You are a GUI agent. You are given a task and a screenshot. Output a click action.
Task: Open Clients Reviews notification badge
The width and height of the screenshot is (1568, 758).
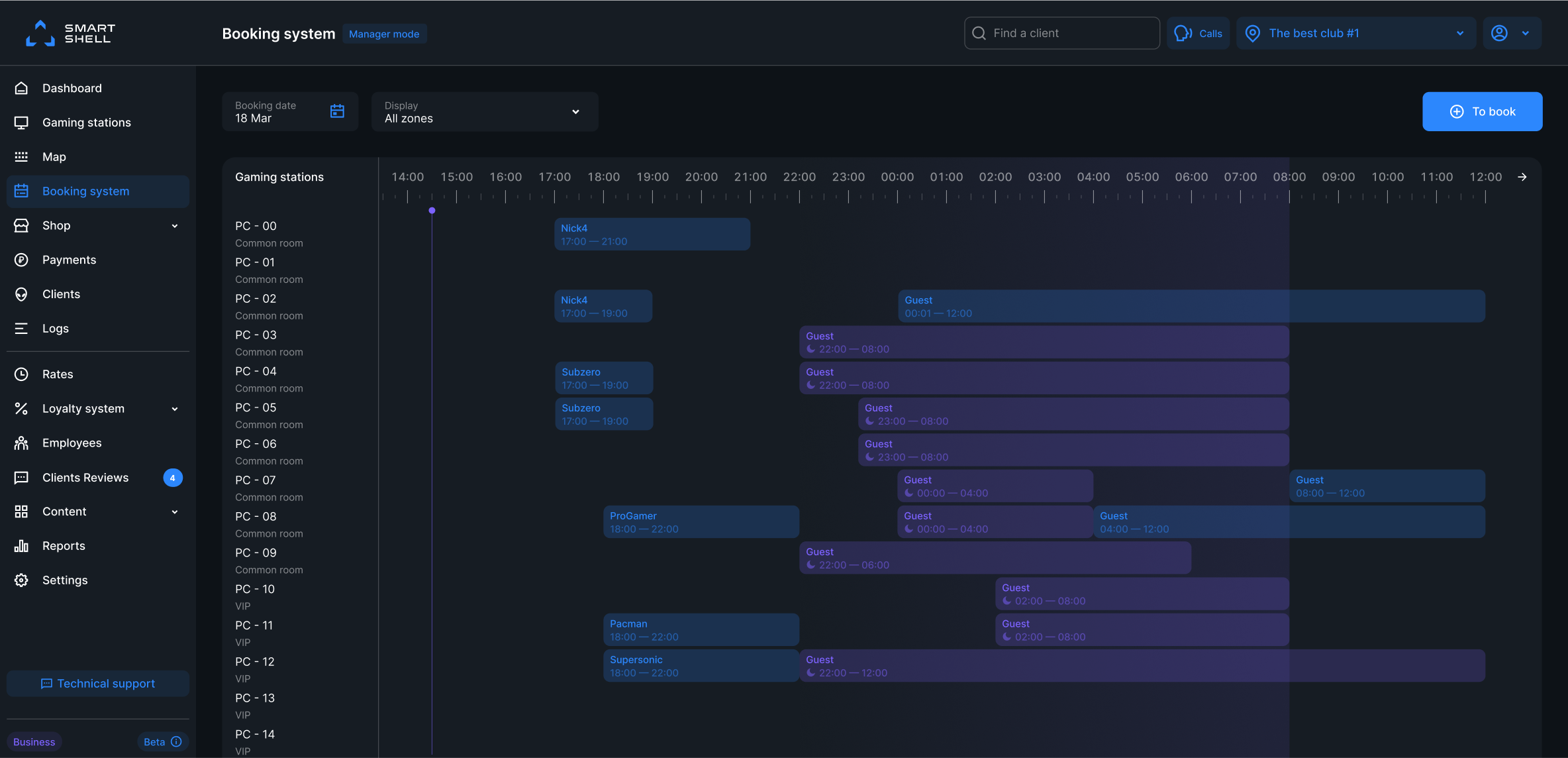tap(172, 478)
